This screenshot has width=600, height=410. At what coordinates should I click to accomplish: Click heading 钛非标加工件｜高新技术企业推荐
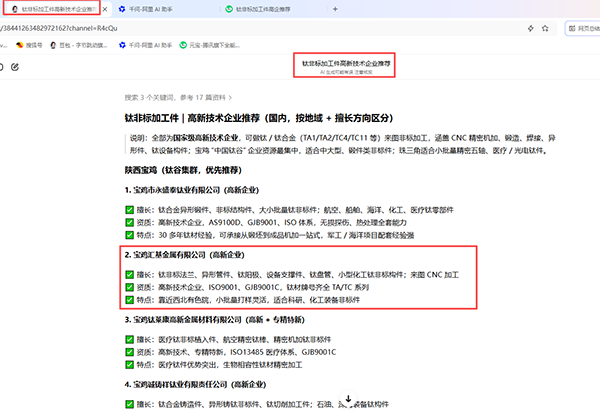(x=259, y=118)
